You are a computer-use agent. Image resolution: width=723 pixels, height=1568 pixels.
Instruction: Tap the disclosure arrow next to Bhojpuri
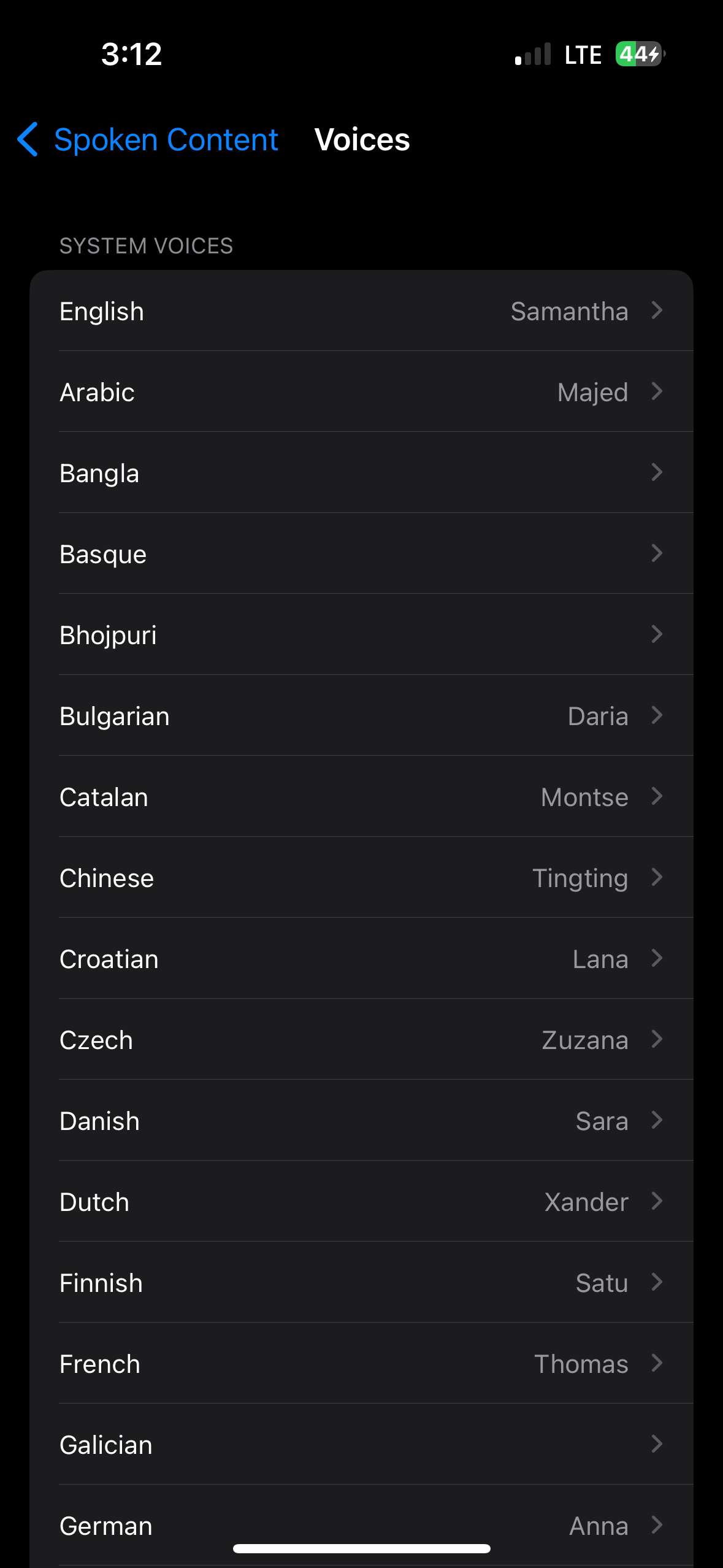tap(656, 634)
